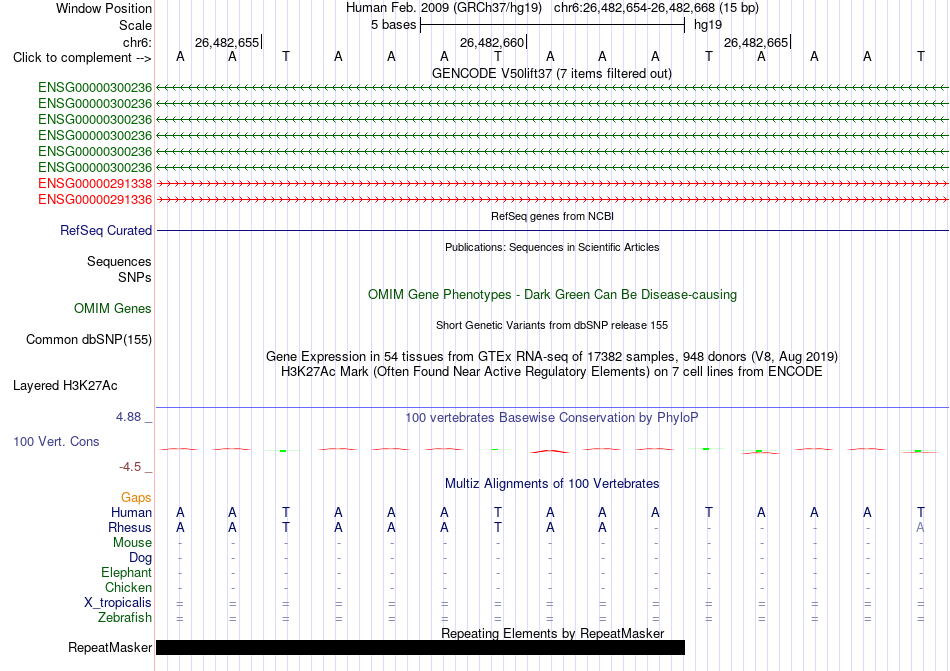Click the GTEx Gene Expression track title
This screenshot has height=671, width=950.
(x=552, y=357)
